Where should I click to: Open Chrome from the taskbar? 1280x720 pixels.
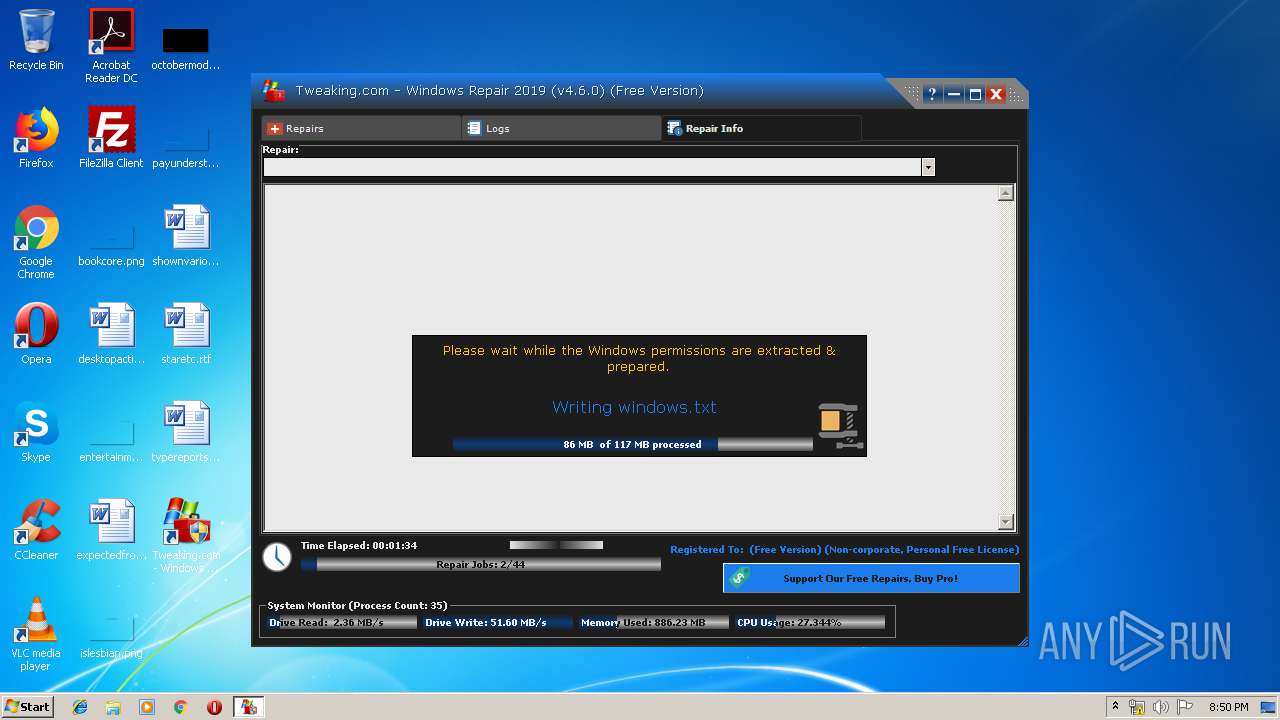180,707
